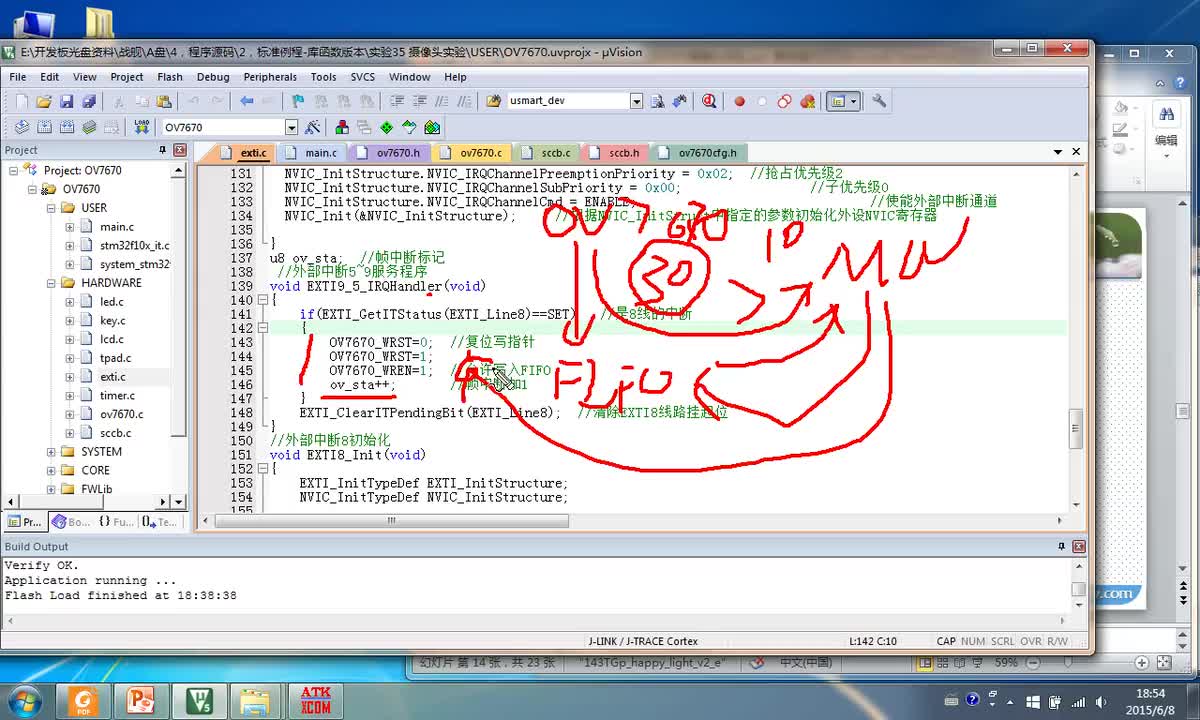Pin the Build Output panel
The image size is (1200, 720).
coord(1062,546)
